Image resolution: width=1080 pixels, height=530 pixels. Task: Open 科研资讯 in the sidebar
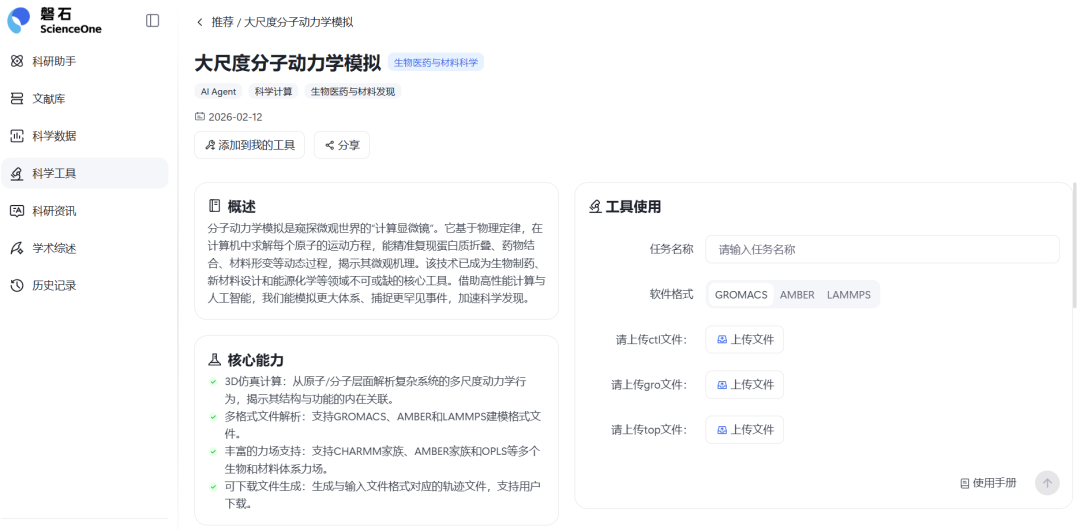click(54, 211)
